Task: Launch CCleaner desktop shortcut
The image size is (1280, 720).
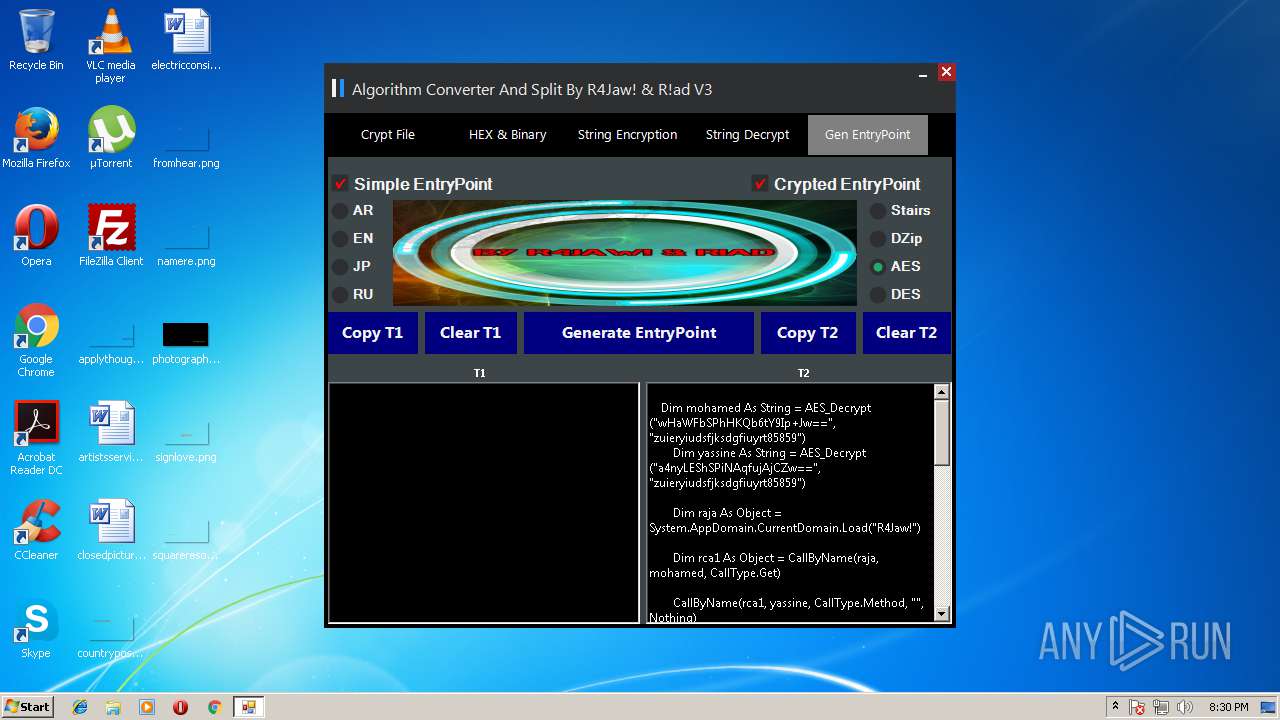Action: coord(36,530)
